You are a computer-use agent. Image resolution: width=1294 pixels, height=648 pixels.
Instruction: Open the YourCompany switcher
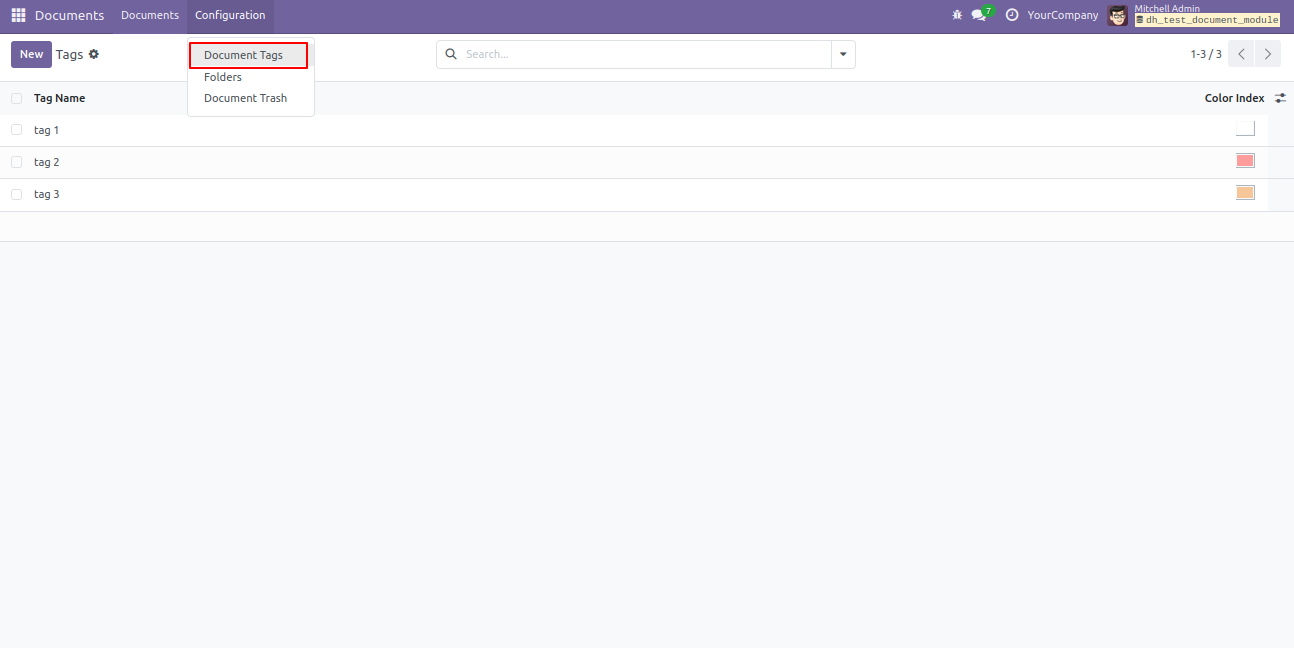tap(1062, 15)
